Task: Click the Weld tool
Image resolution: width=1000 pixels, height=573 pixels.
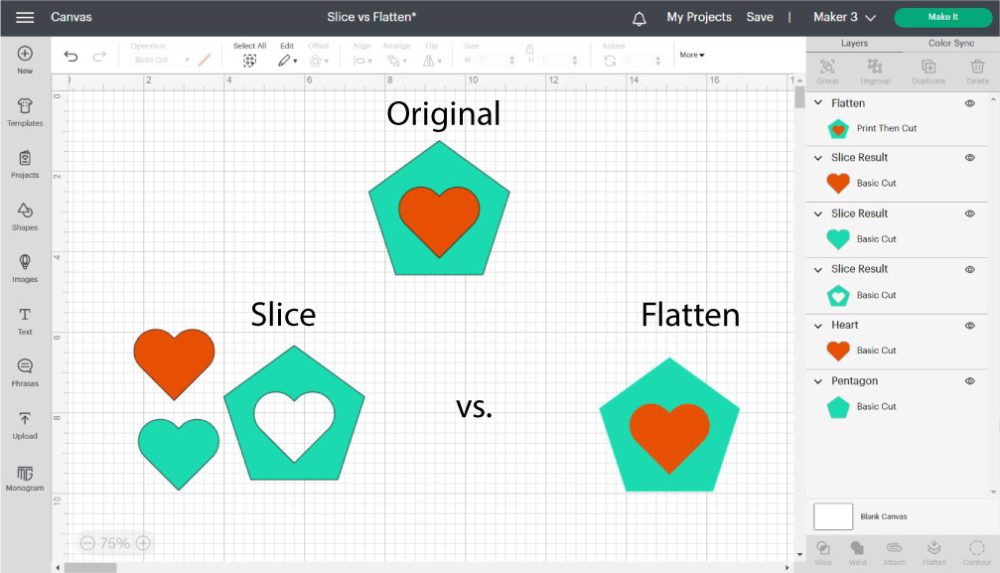Action: (858, 553)
